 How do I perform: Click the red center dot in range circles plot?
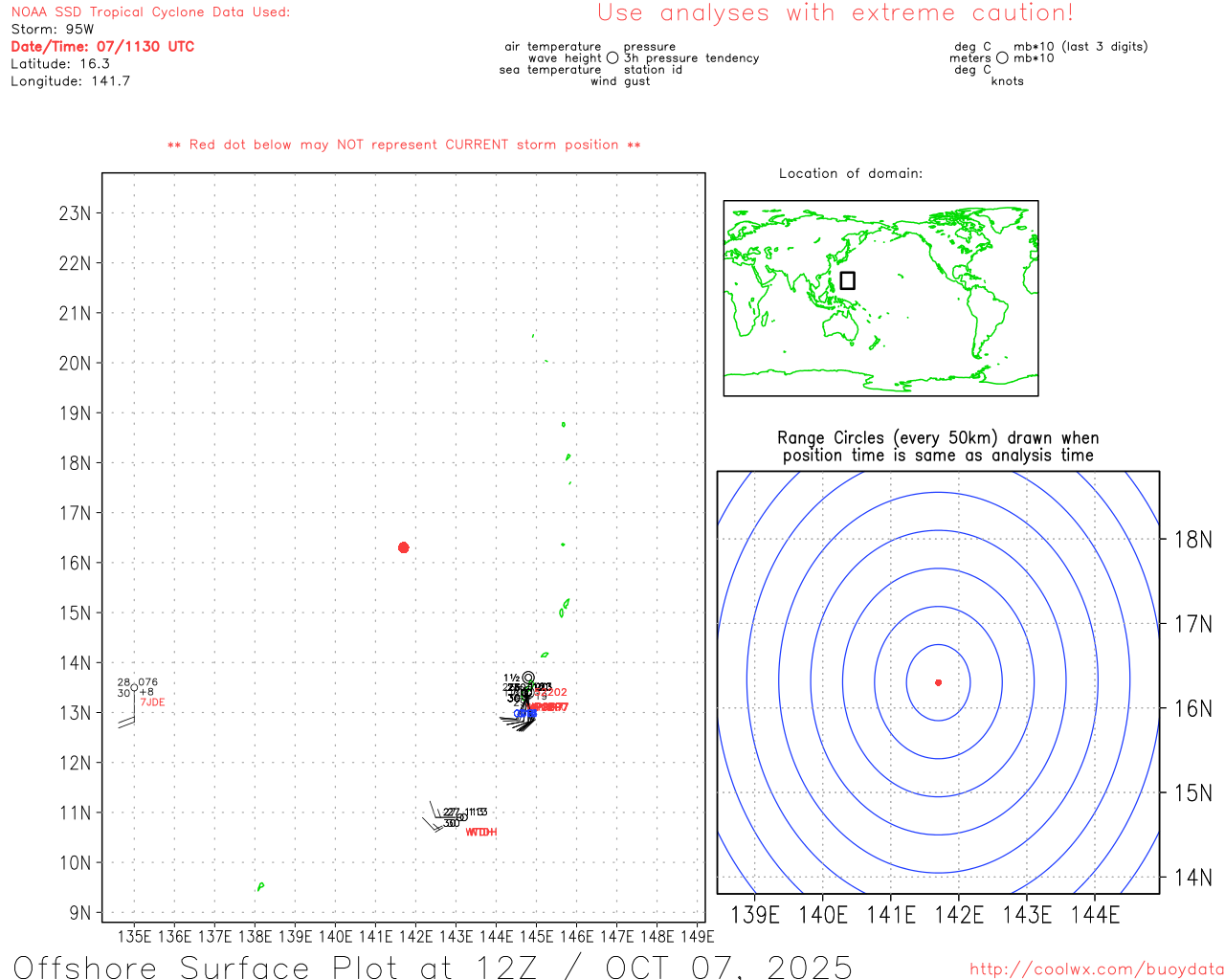click(x=939, y=682)
